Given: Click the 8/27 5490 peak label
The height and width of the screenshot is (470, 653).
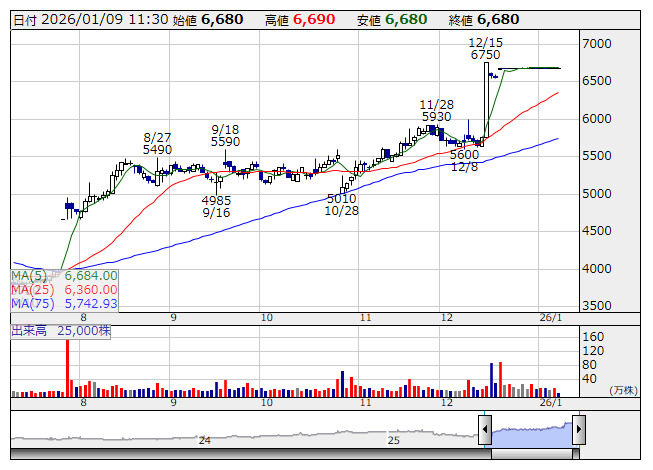Looking at the screenshot, I should point(158,143).
